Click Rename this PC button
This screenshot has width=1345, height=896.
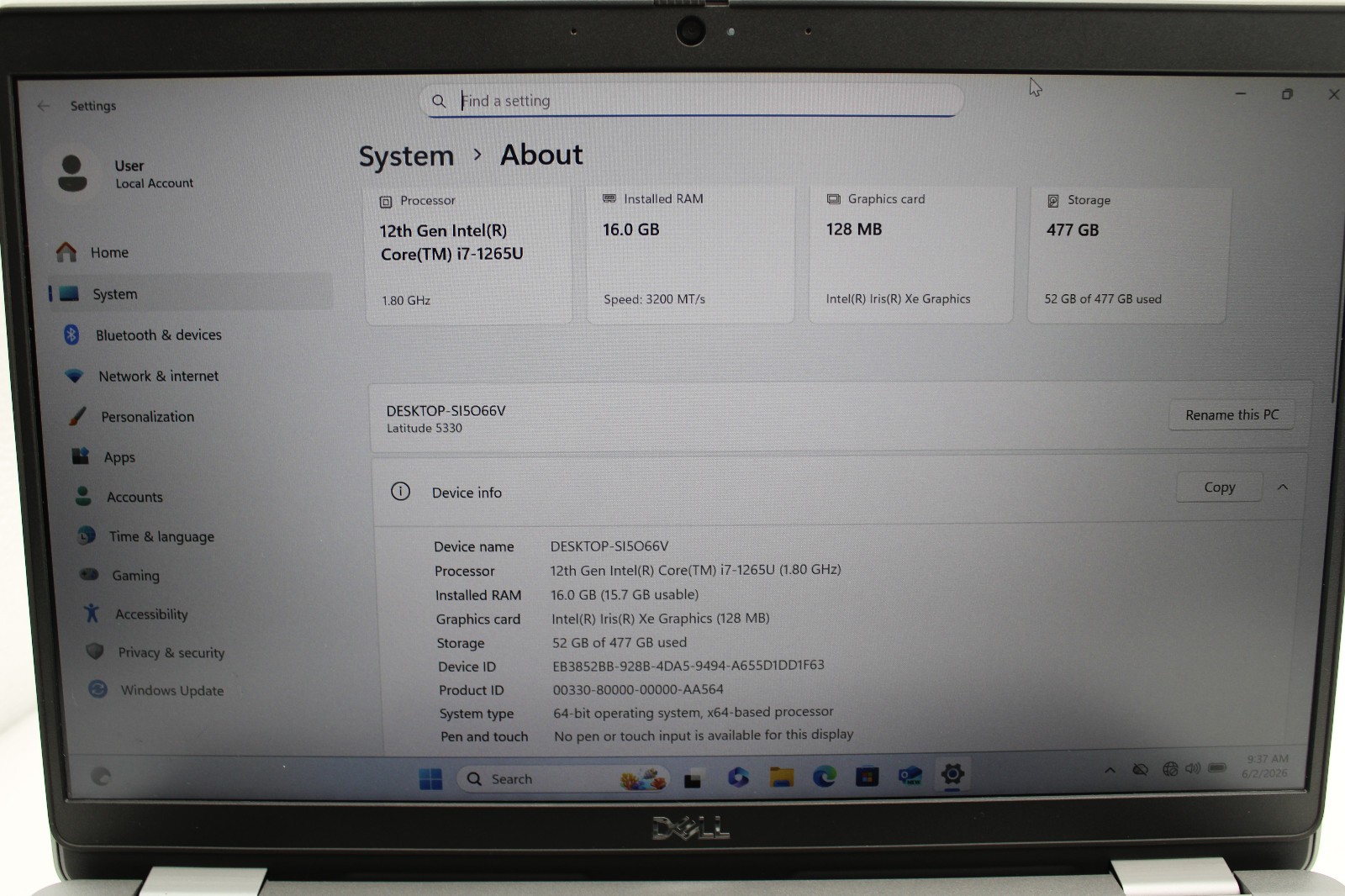coord(1232,415)
